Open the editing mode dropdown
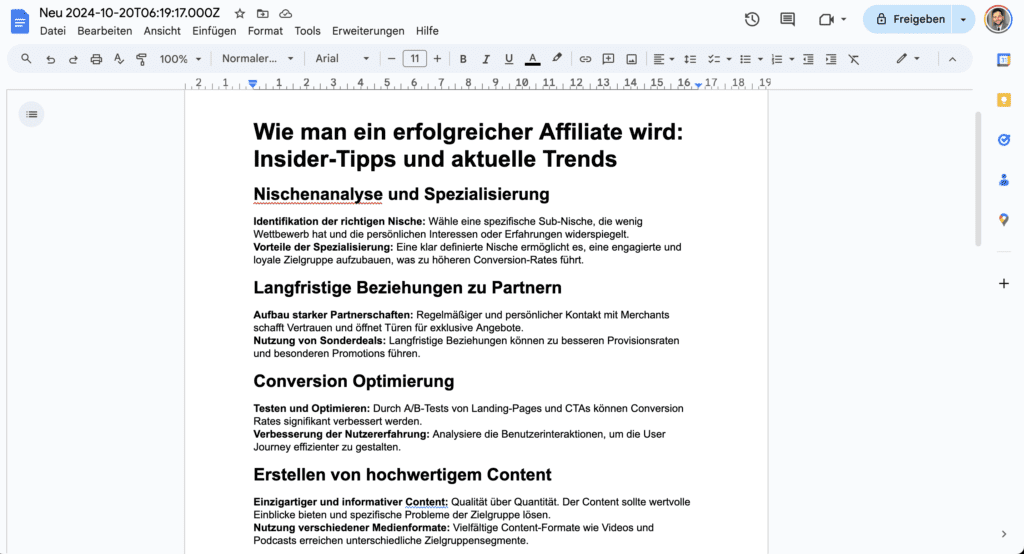1024x554 pixels. point(908,59)
